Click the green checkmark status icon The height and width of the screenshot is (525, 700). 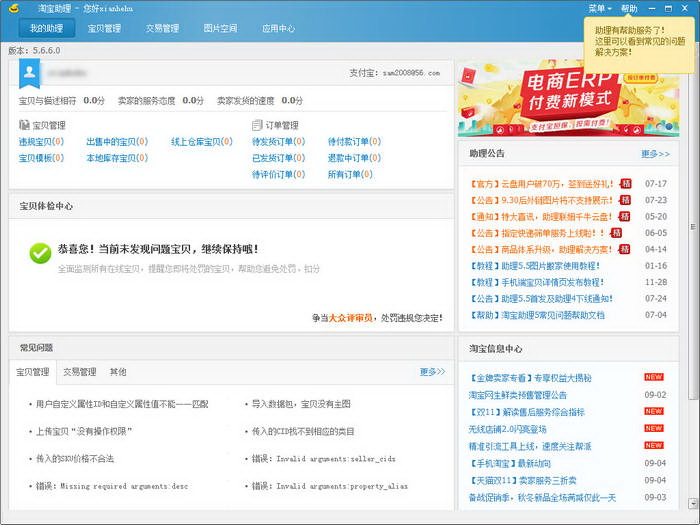tap(40, 253)
